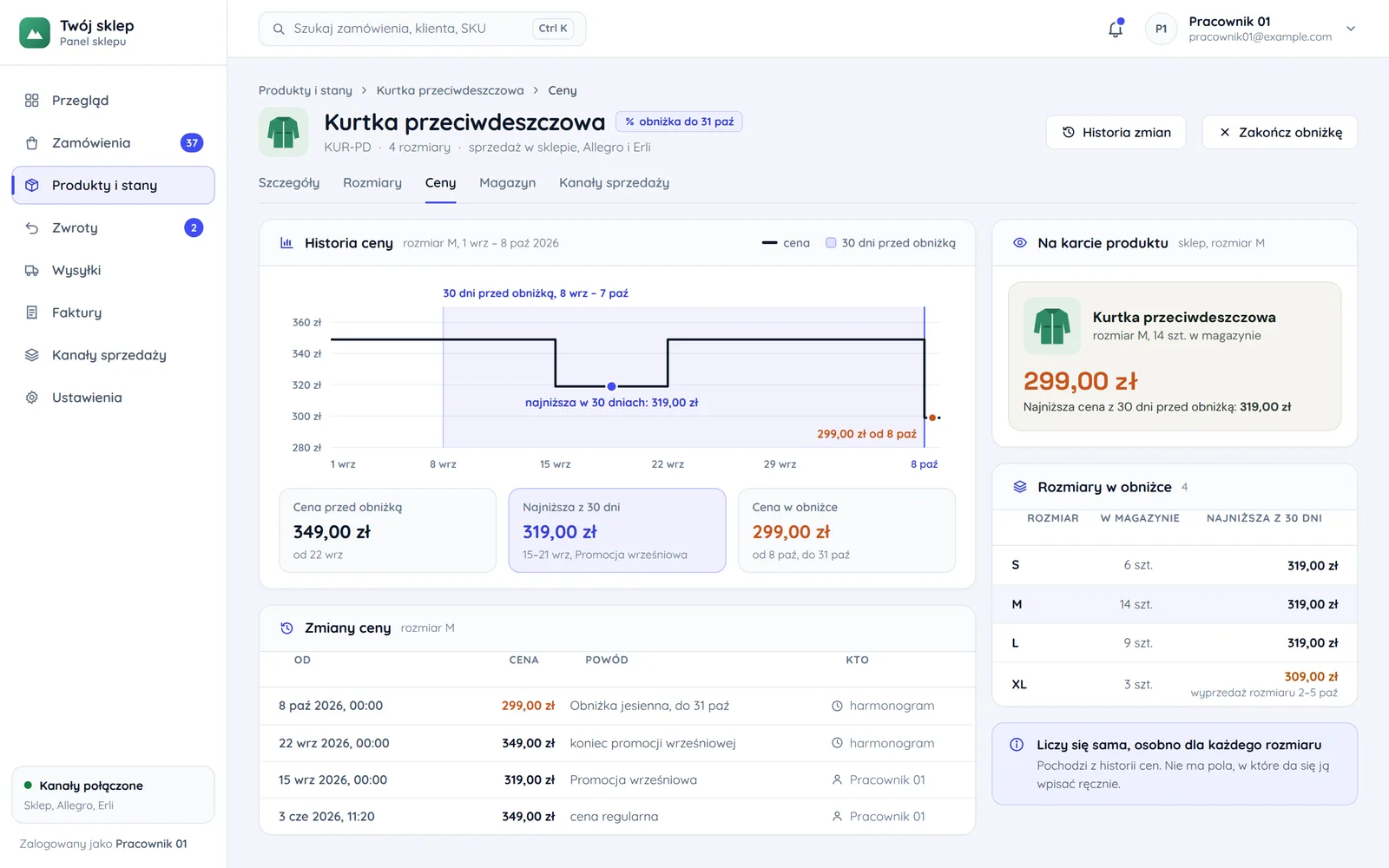Click the obniżka do 31 paź badge
Screen dimensions: 1389x868
[679, 122]
